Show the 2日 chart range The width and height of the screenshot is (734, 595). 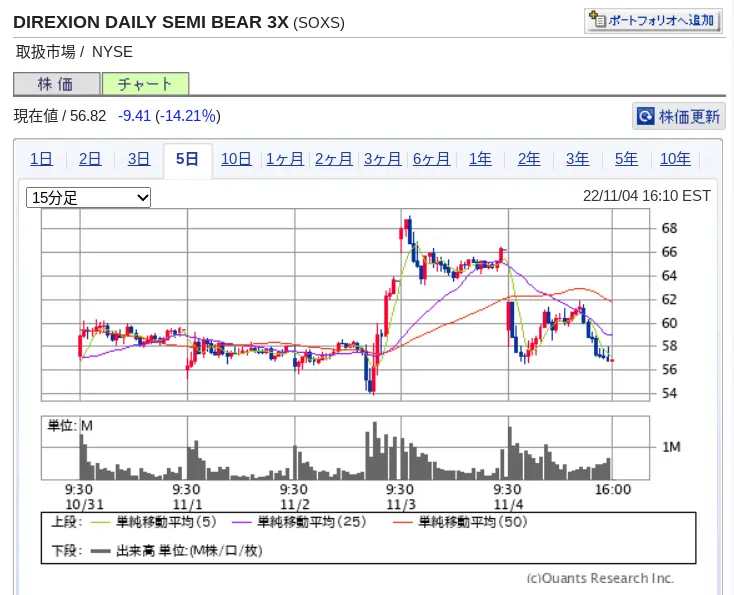click(x=90, y=159)
